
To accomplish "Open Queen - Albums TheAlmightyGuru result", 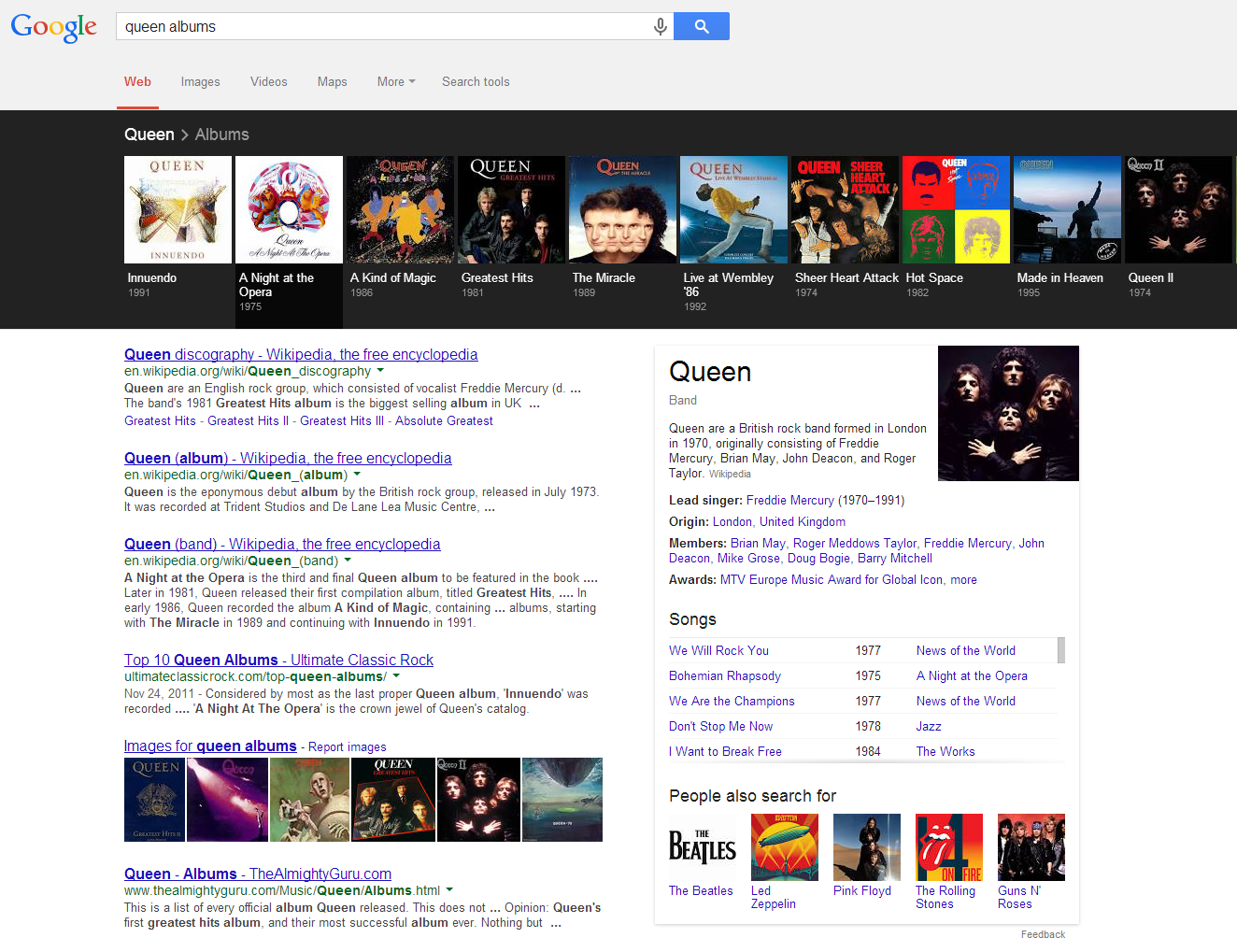I will (258, 874).
